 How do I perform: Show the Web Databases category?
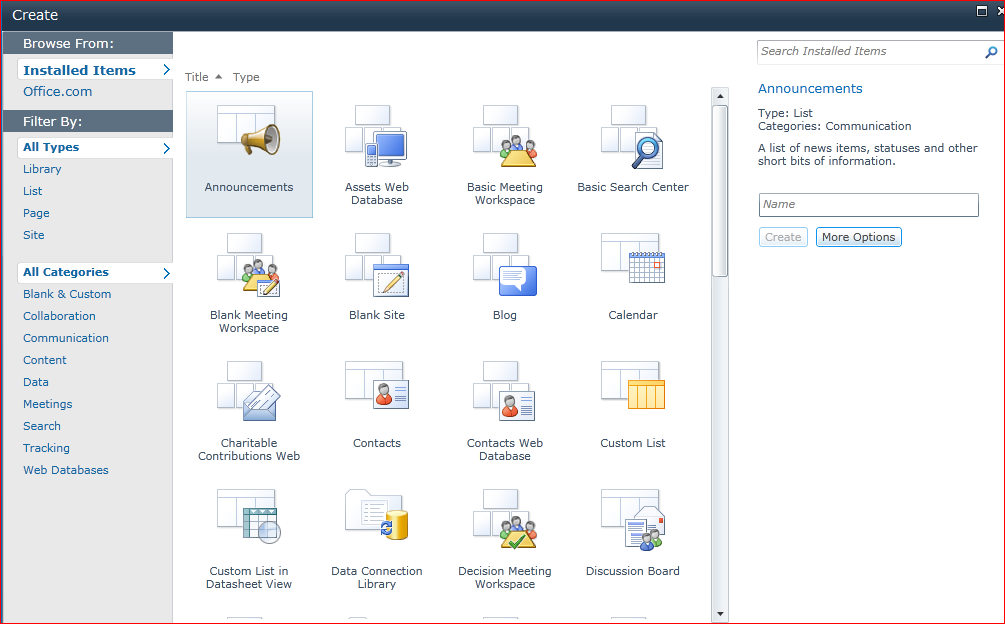[66, 470]
